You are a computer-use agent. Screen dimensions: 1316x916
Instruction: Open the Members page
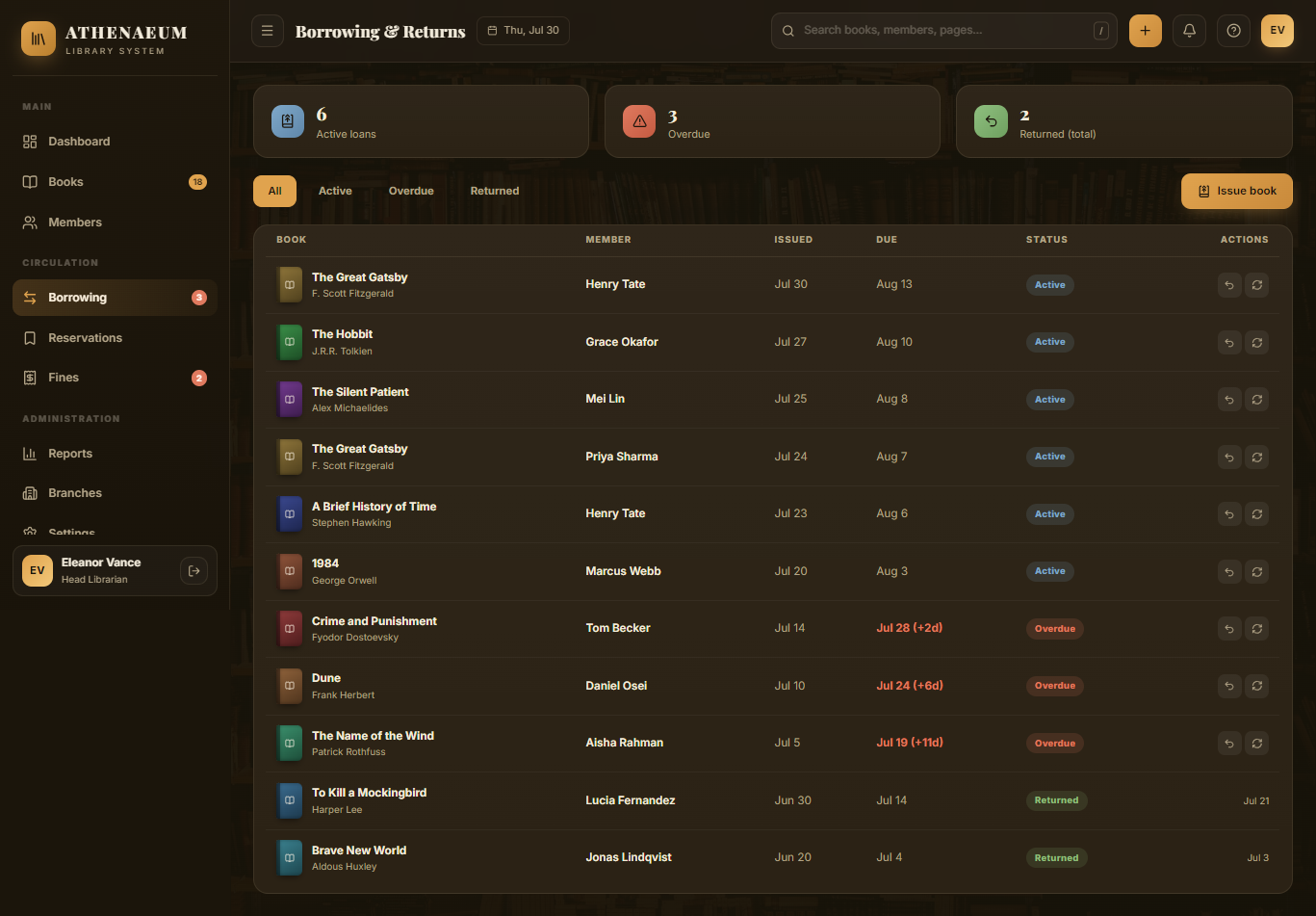[115, 222]
